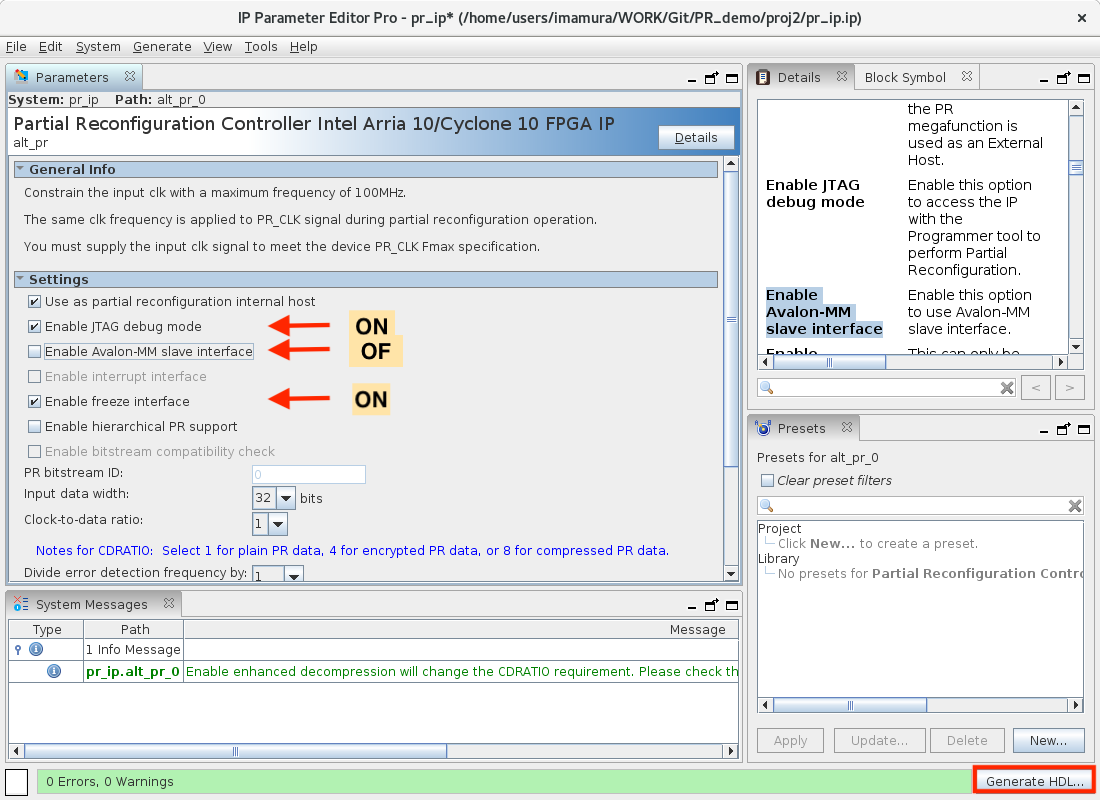Clear the Details search field with its X icon

coord(1007,387)
